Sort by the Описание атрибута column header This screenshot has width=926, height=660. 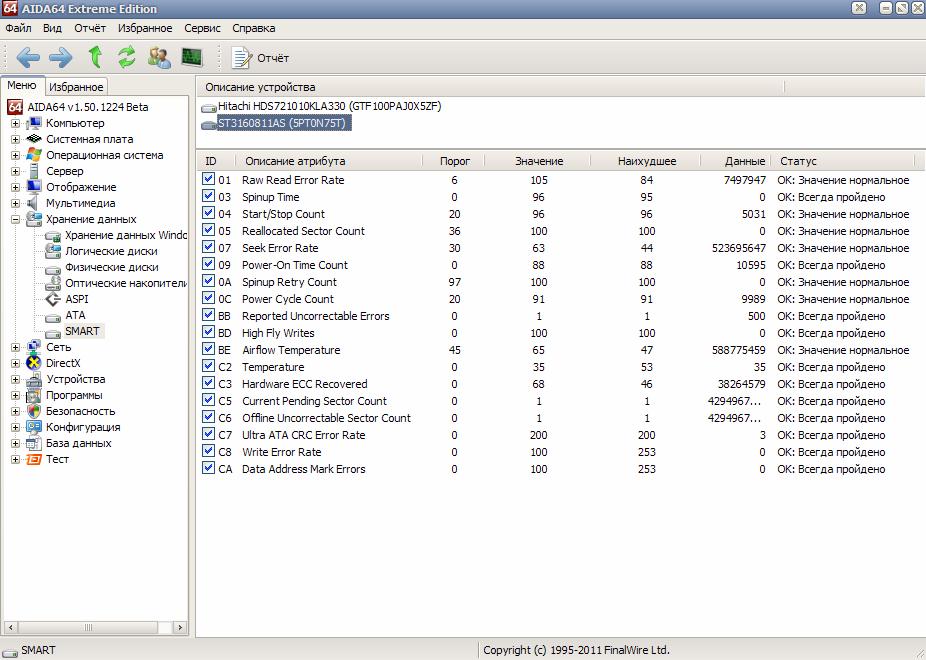tap(330, 161)
